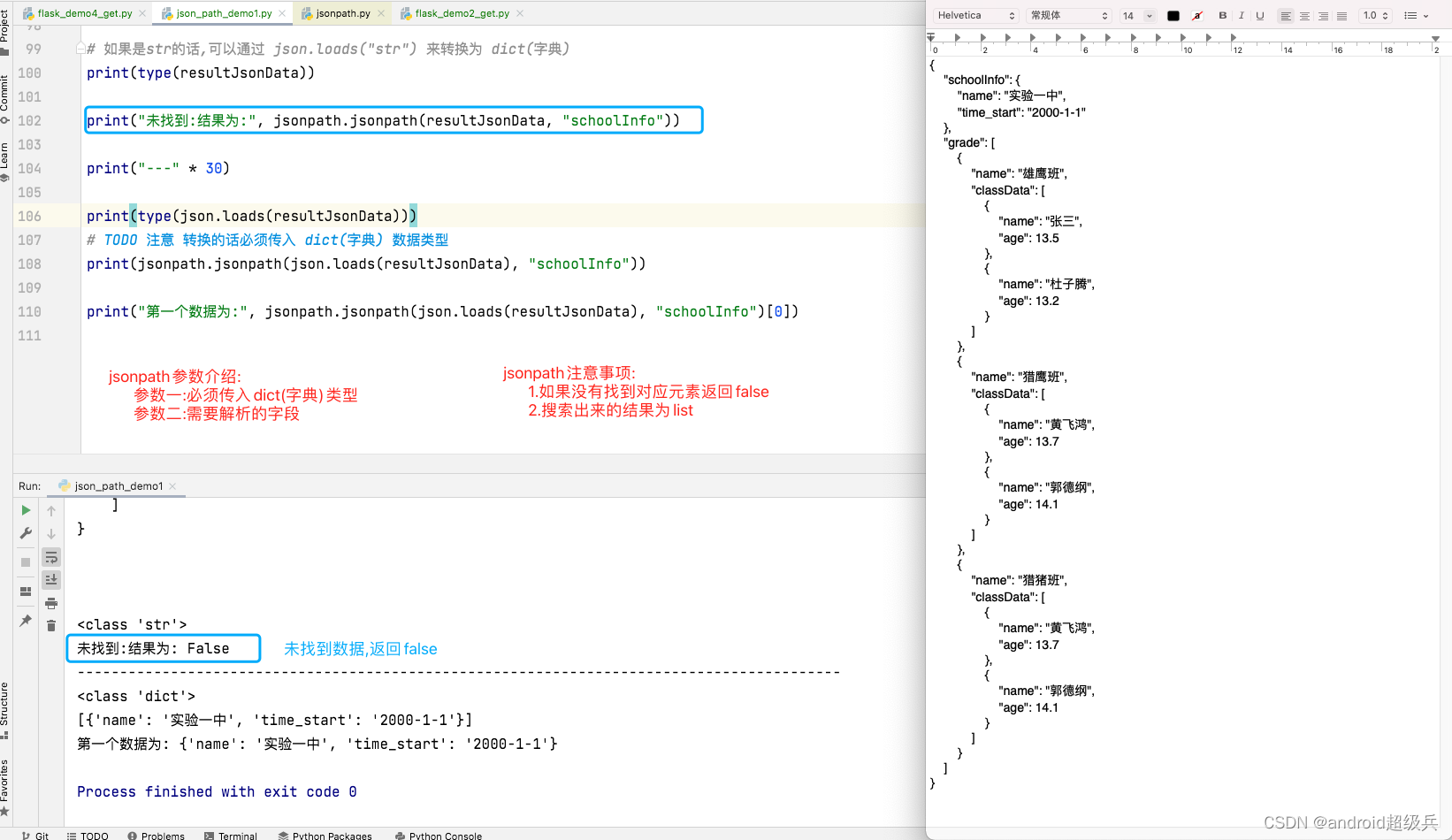Toggle scroll to end of console output
Viewport: 1452px width, 840px height.
tap(51, 579)
